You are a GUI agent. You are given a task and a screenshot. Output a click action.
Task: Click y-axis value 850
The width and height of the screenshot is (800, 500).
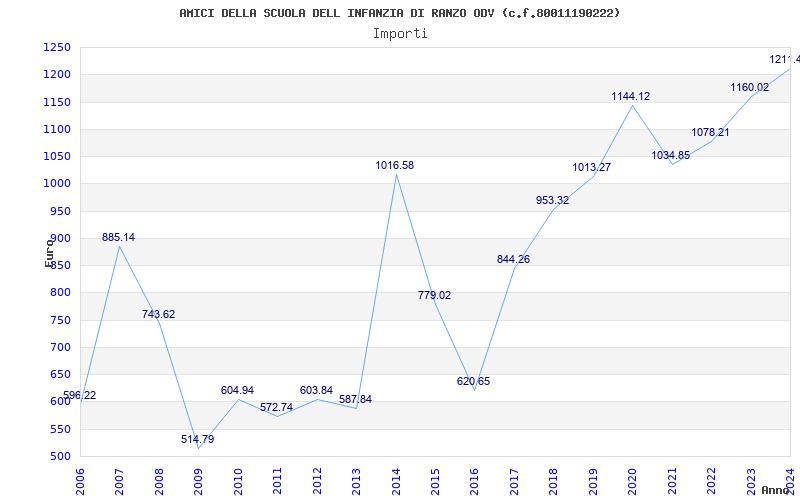point(60,265)
